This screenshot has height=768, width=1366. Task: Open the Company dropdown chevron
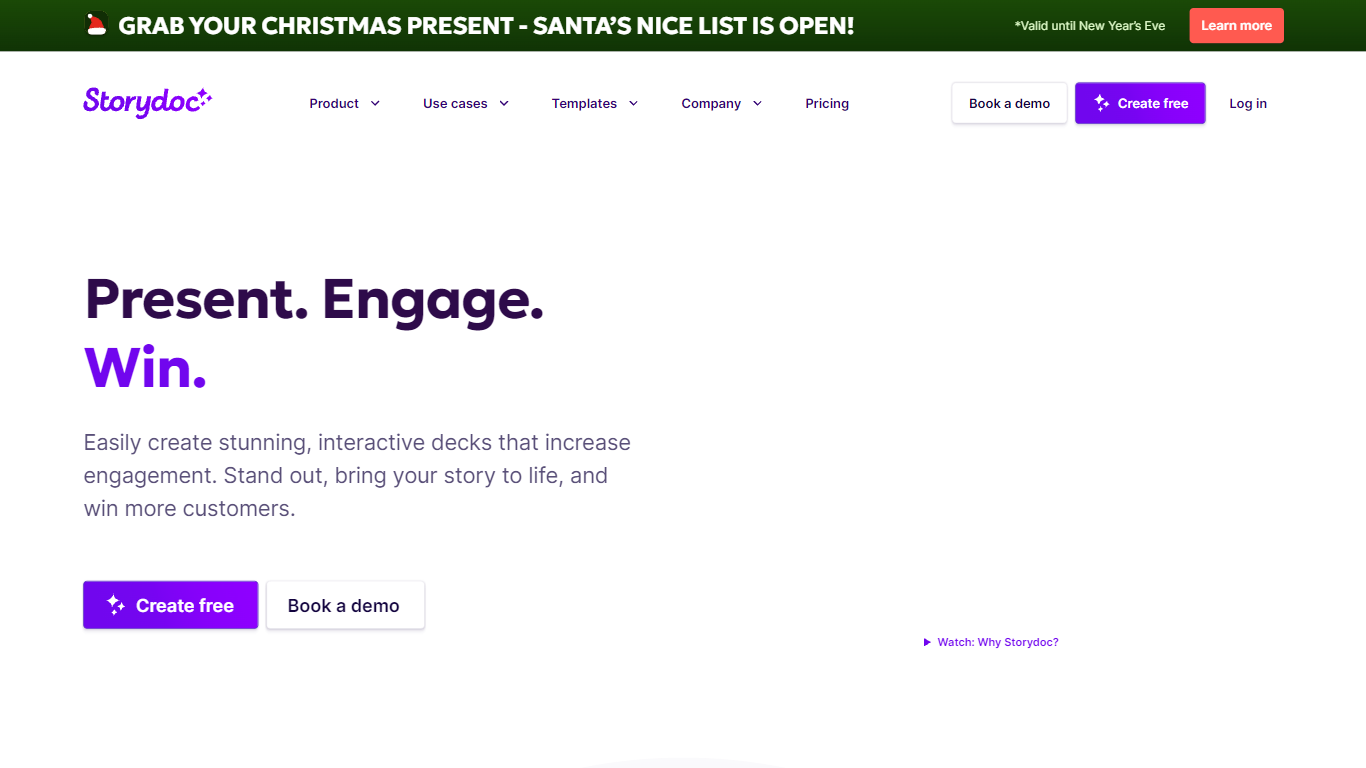[757, 103]
